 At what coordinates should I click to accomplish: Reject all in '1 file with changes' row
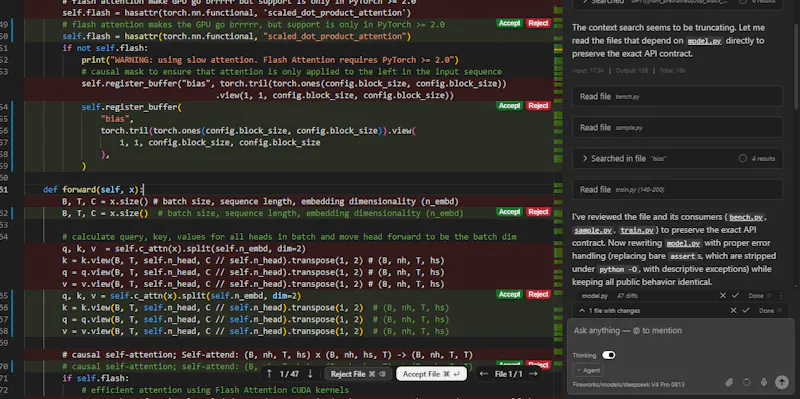(733, 310)
